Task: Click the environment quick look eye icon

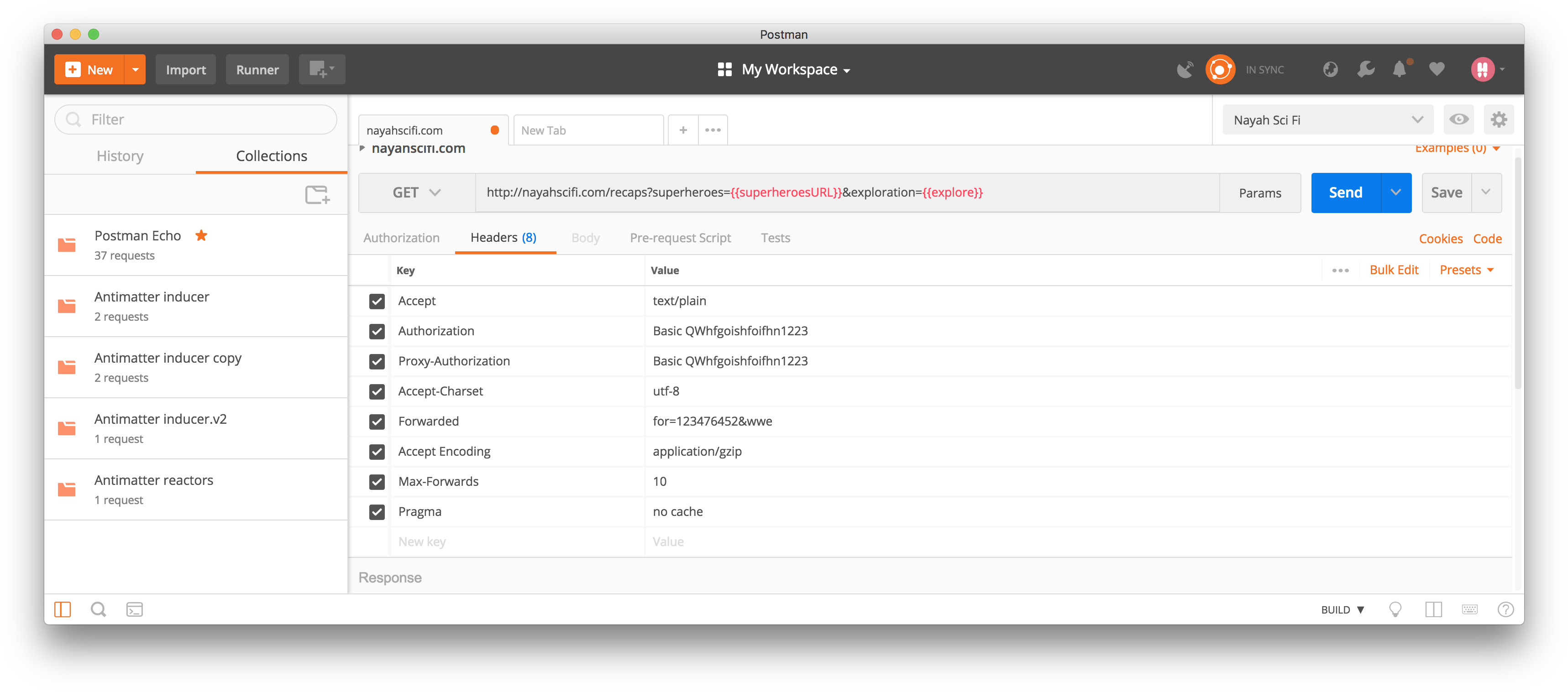Action: 1458,119
